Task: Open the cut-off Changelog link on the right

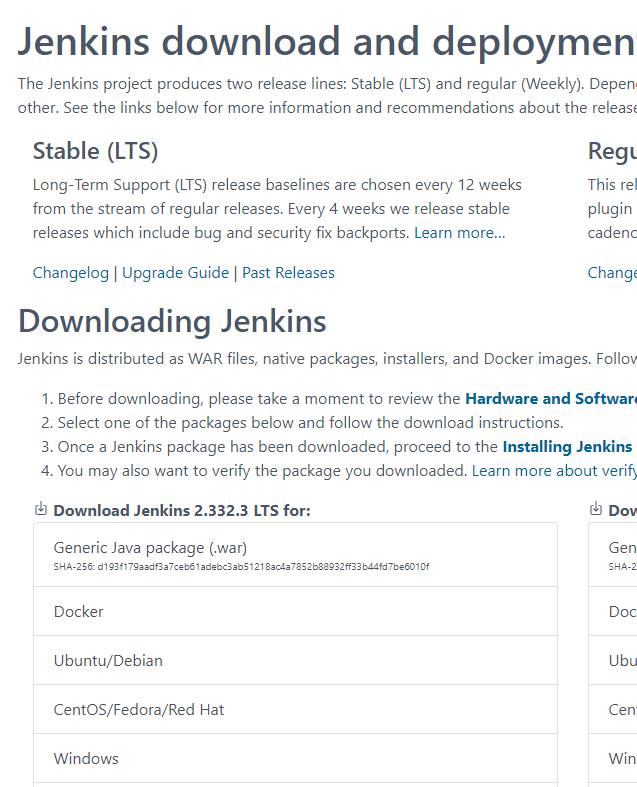Action: click(x=612, y=273)
